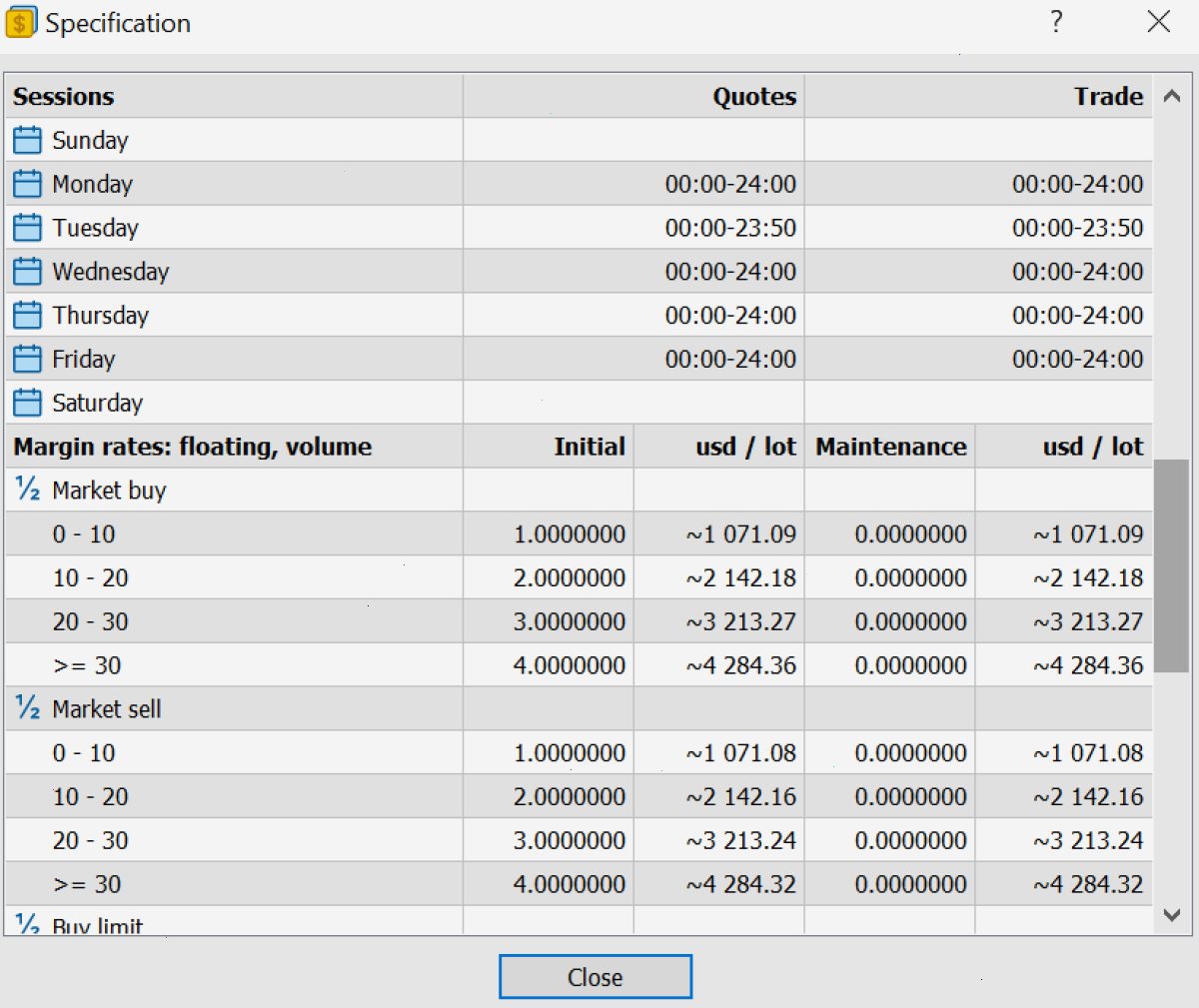The width and height of the screenshot is (1199, 1008).
Task: Select the Tuesday calendar icon
Action: (x=28, y=228)
